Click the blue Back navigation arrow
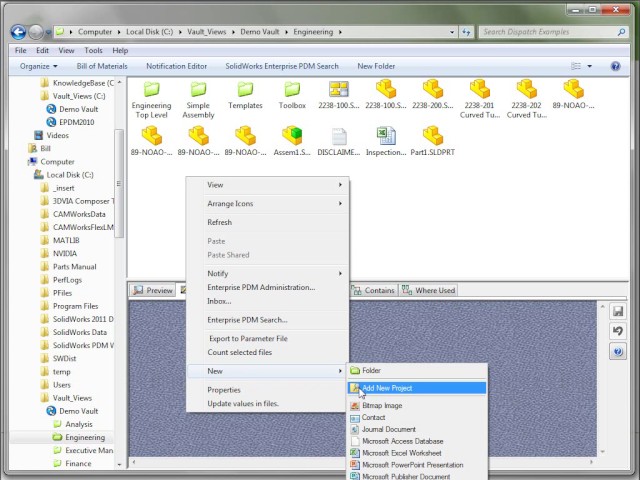Image resolution: width=640 pixels, height=480 pixels. click(x=18, y=32)
